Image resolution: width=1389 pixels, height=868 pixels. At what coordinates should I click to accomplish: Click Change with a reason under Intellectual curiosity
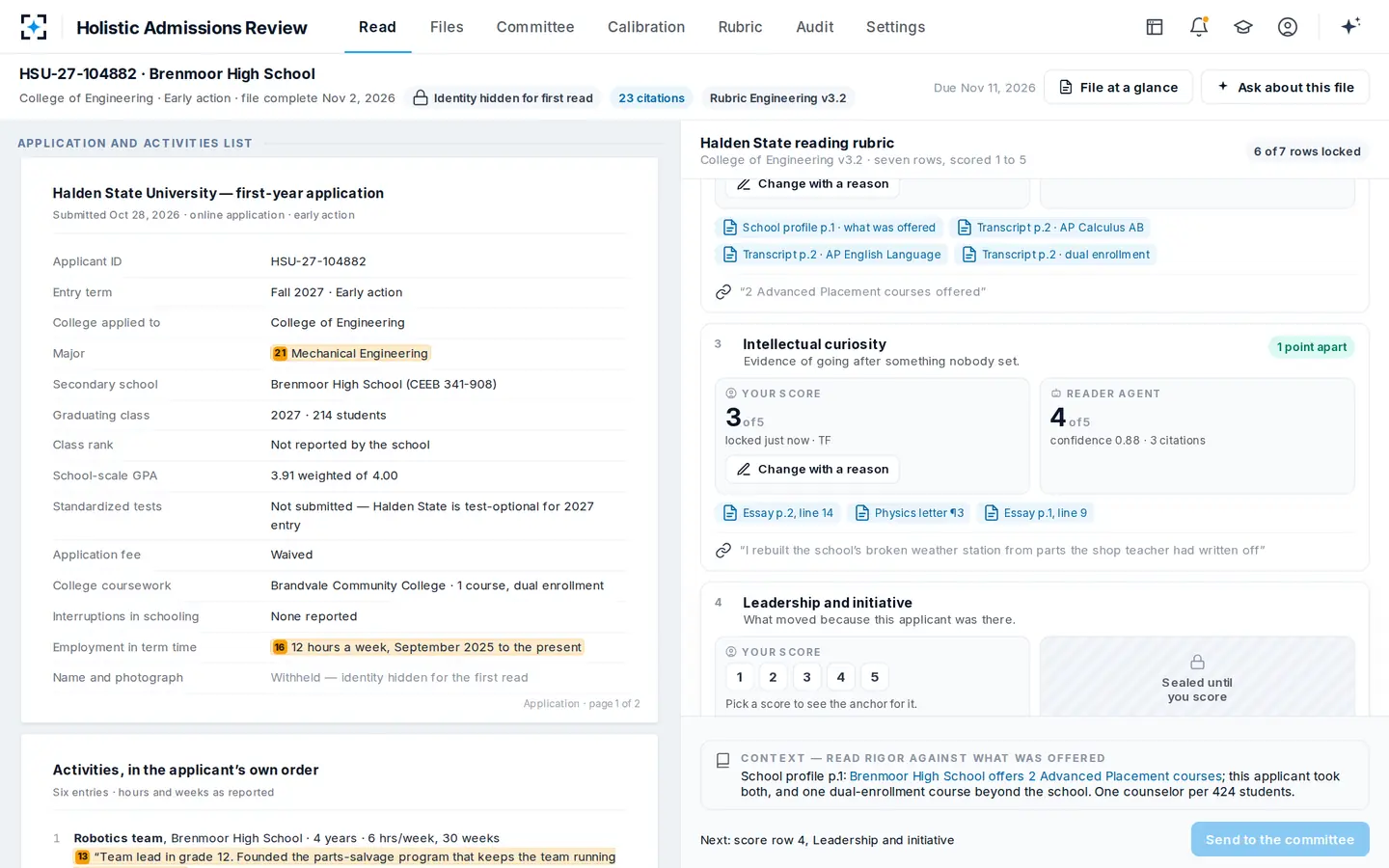point(812,470)
